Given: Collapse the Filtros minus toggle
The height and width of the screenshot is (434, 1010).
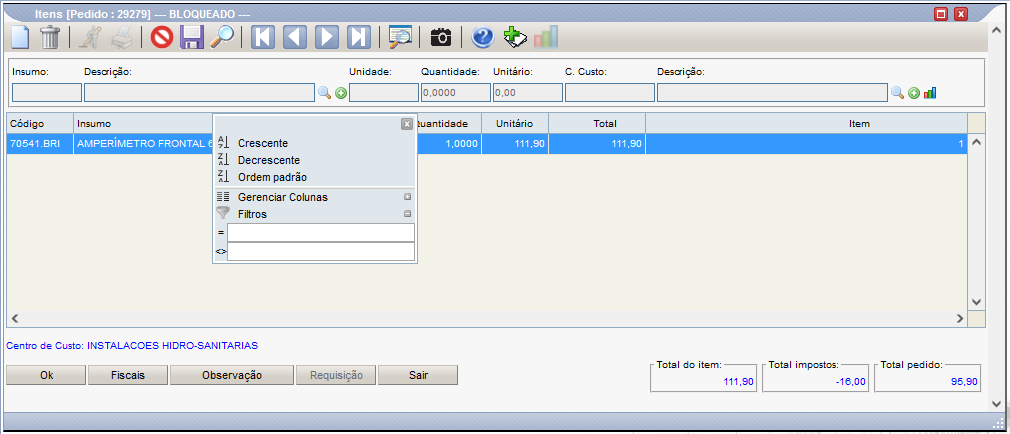Looking at the screenshot, I should click(x=407, y=214).
